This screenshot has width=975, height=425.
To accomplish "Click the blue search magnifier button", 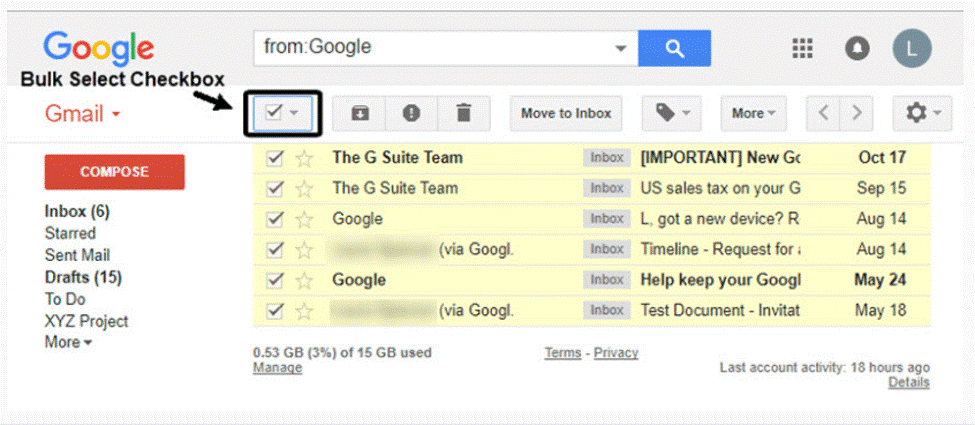I will [674, 47].
